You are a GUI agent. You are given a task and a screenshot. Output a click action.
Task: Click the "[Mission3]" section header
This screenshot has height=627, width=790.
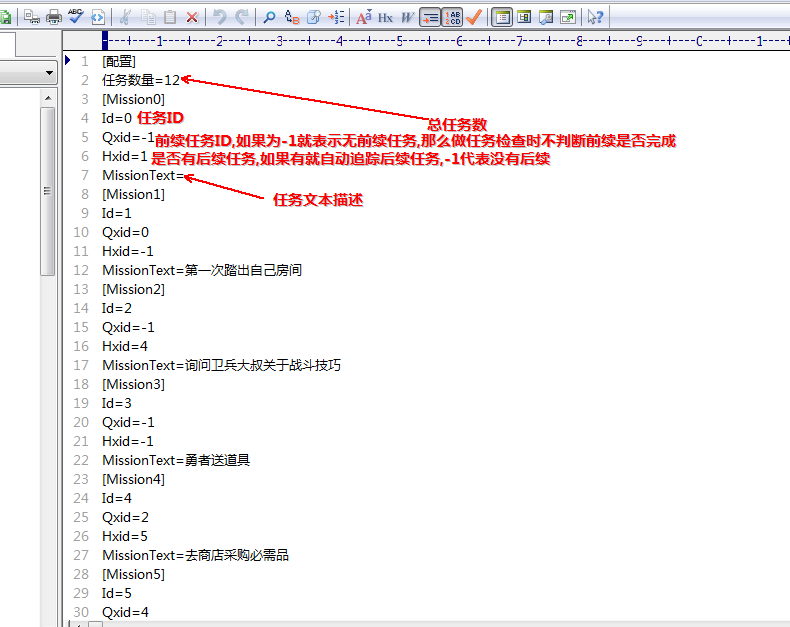pyautogui.click(x=134, y=385)
